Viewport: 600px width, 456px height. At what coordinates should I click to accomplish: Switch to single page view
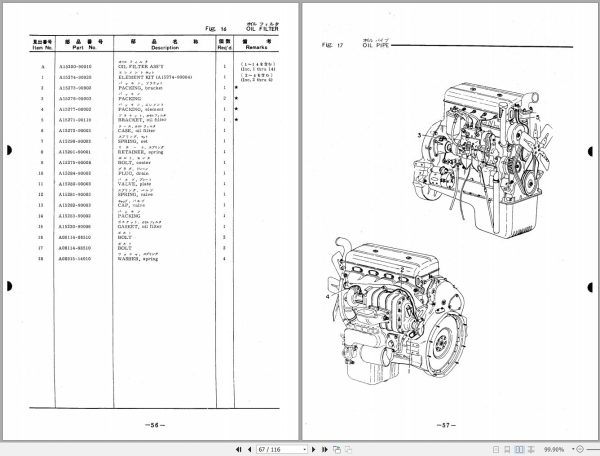tap(496, 449)
